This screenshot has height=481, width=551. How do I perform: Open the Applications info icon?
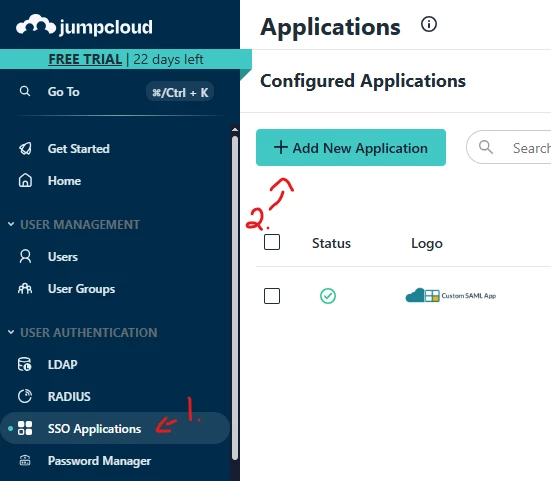click(x=429, y=24)
